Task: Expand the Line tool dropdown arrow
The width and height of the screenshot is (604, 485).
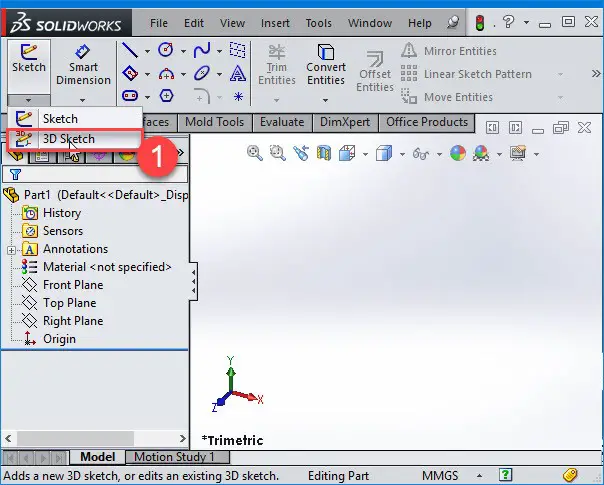Action: pyautogui.click(x=148, y=51)
